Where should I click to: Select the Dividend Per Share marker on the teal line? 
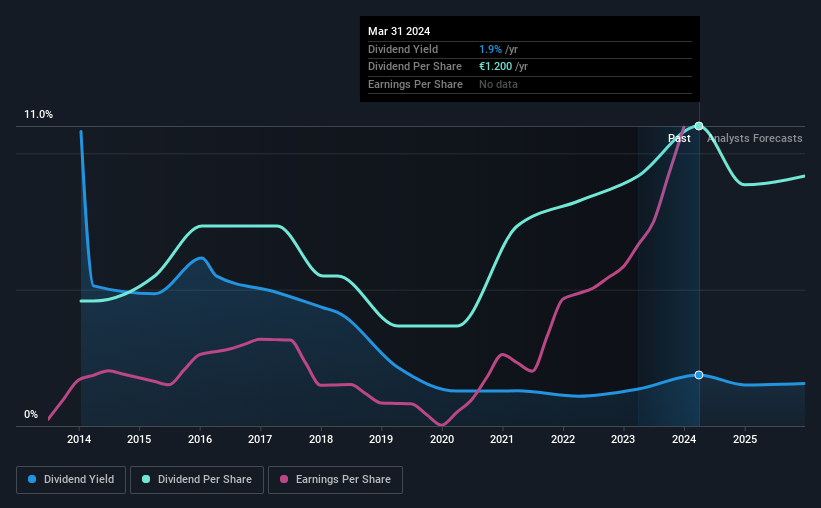coord(699,126)
